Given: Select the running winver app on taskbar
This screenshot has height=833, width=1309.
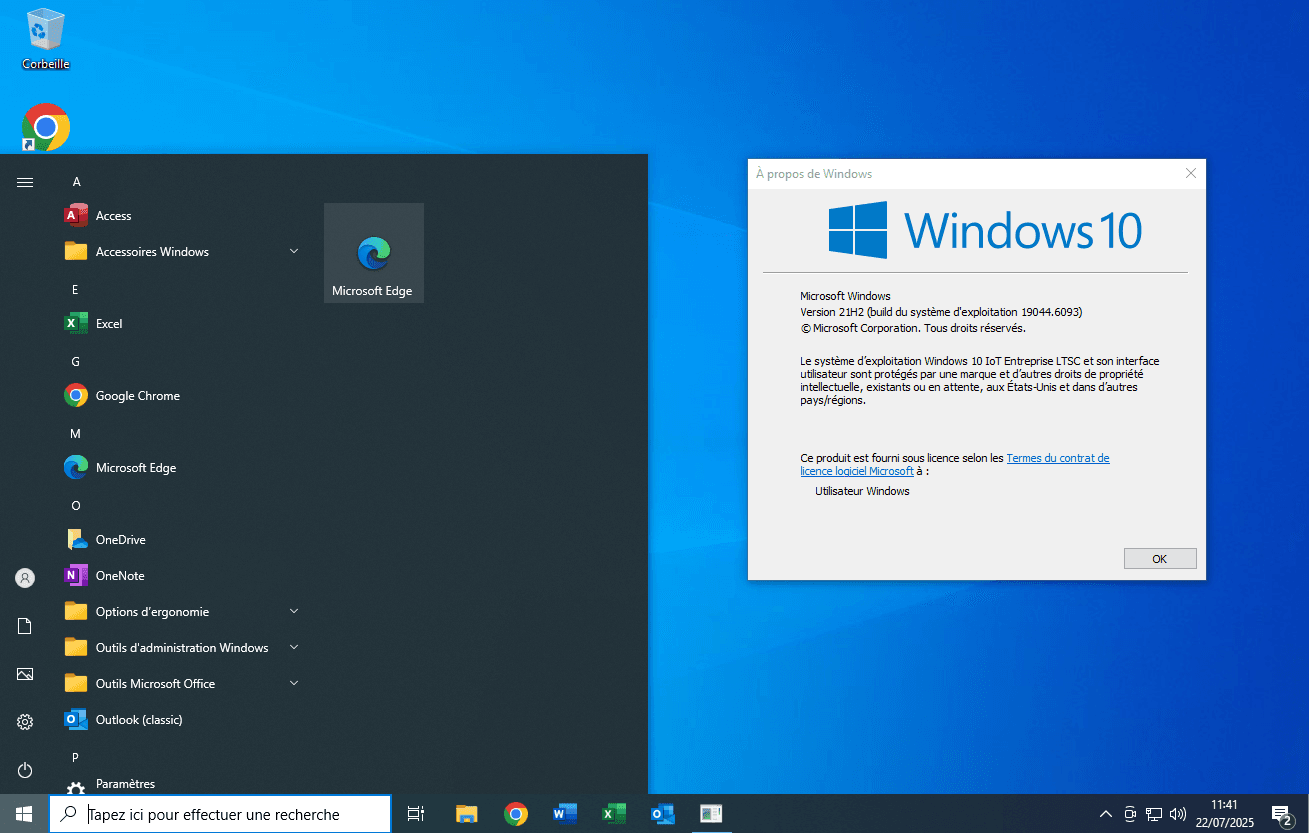Looking at the screenshot, I should 711,814.
